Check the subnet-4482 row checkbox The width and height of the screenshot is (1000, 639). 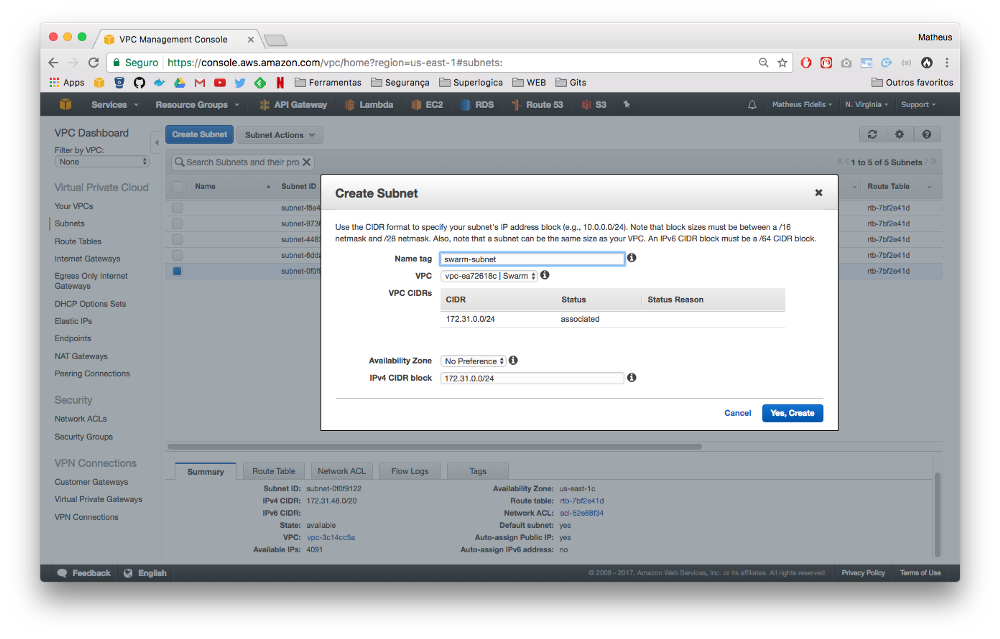click(177, 239)
